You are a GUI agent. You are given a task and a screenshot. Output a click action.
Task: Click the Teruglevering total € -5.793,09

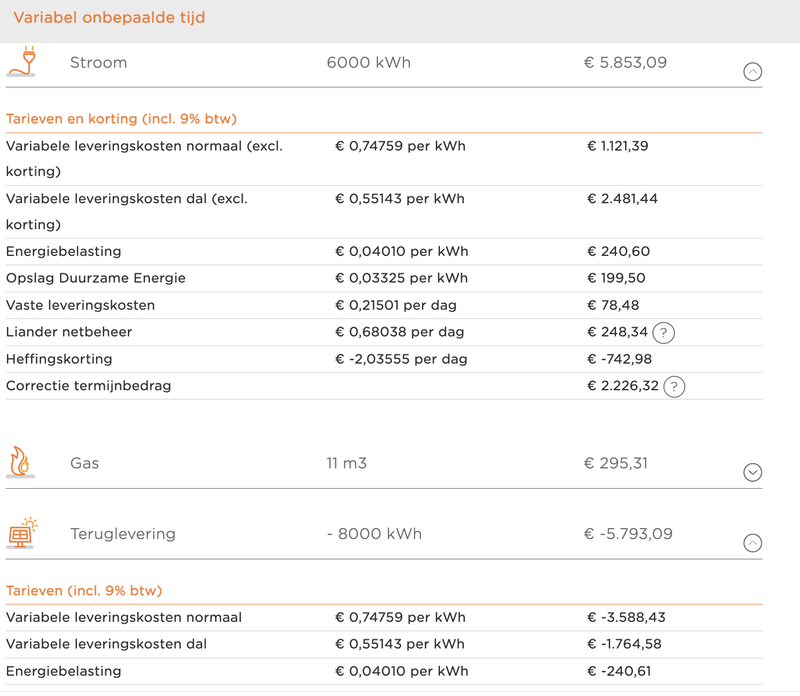point(629,534)
